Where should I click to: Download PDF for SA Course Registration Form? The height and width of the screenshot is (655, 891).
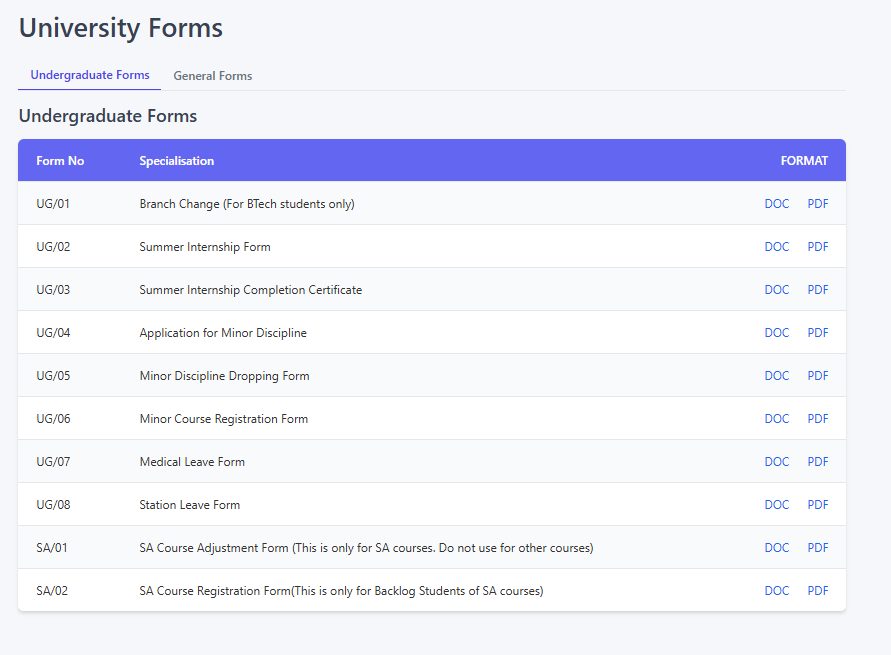pyautogui.click(x=818, y=591)
